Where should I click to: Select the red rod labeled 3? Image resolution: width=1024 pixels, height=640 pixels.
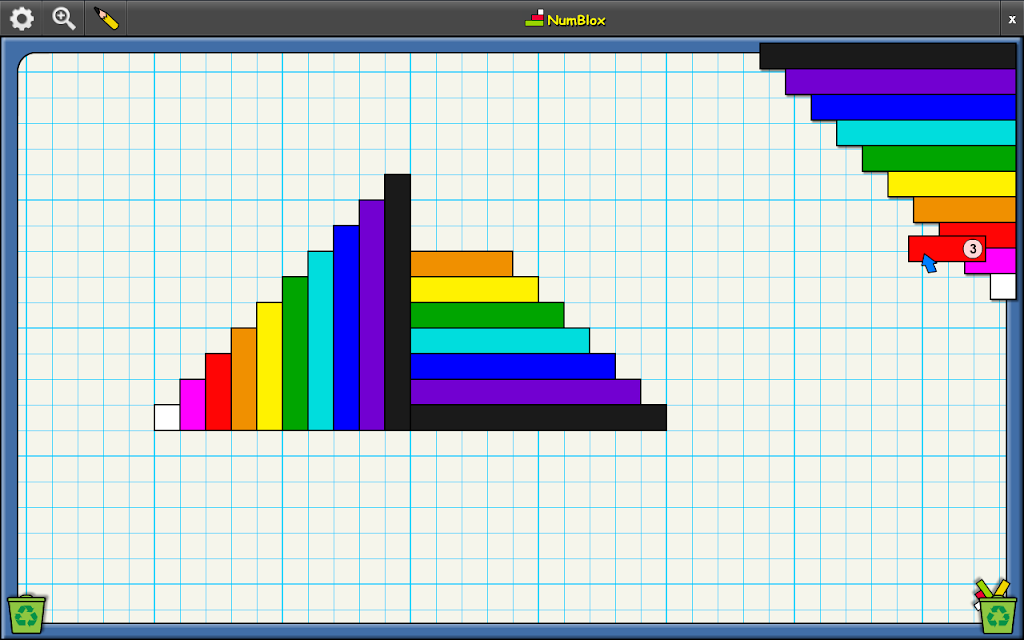click(947, 249)
